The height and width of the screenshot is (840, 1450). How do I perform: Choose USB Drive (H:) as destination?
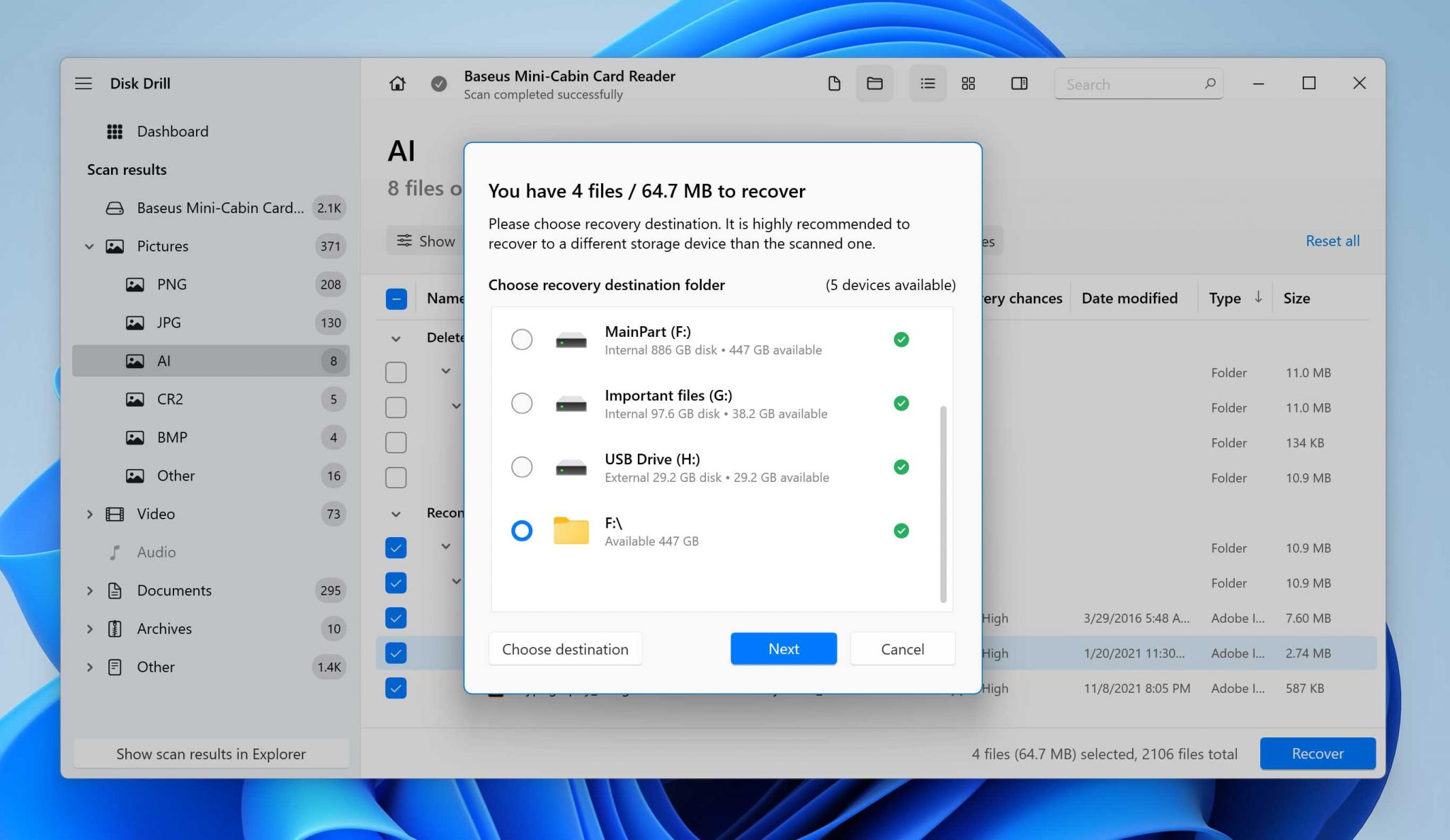coord(522,467)
